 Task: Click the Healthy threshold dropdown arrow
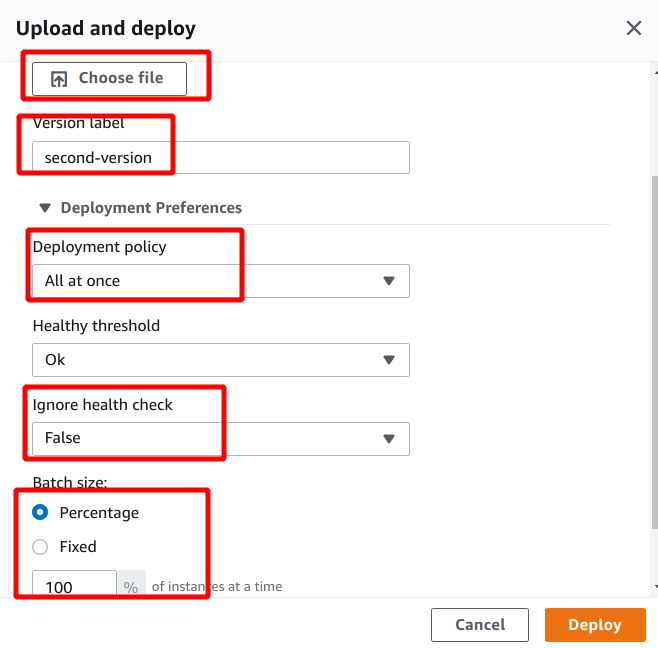click(x=389, y=360)
